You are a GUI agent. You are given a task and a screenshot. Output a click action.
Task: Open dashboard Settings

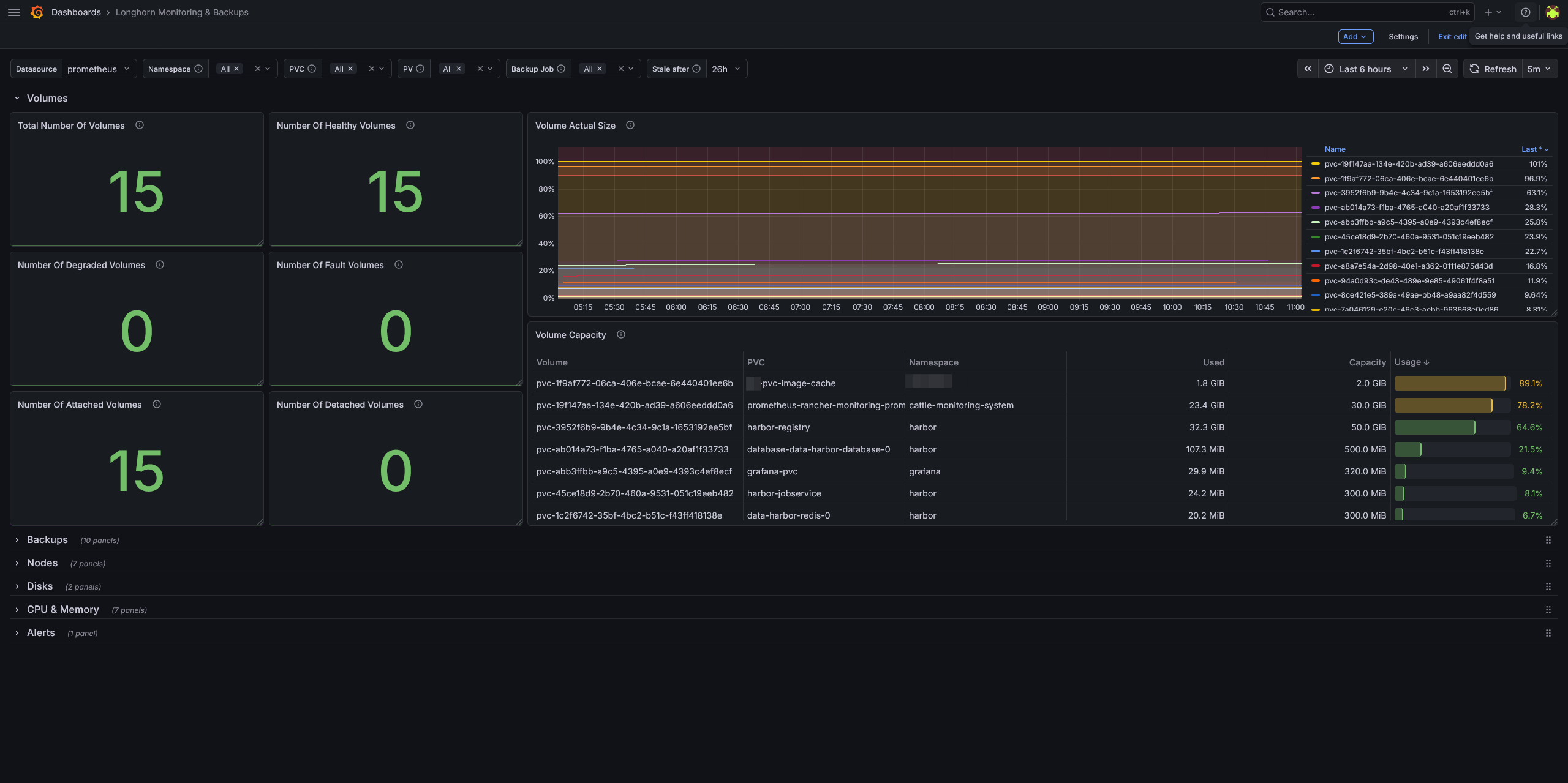(1403, 37)
